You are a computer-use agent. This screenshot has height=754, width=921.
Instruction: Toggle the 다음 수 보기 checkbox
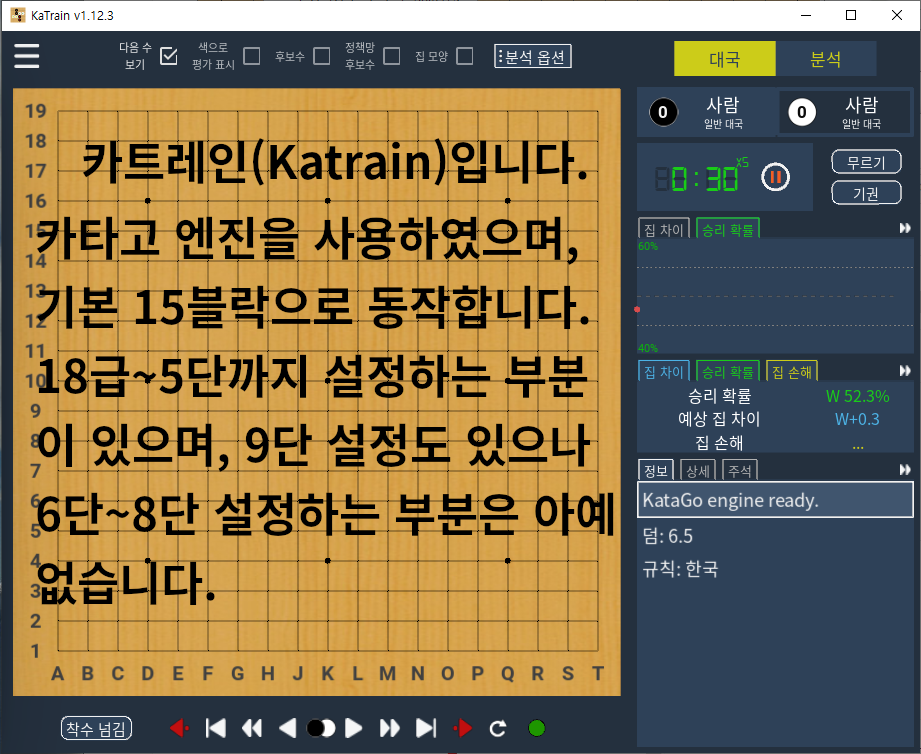point(169,56)
